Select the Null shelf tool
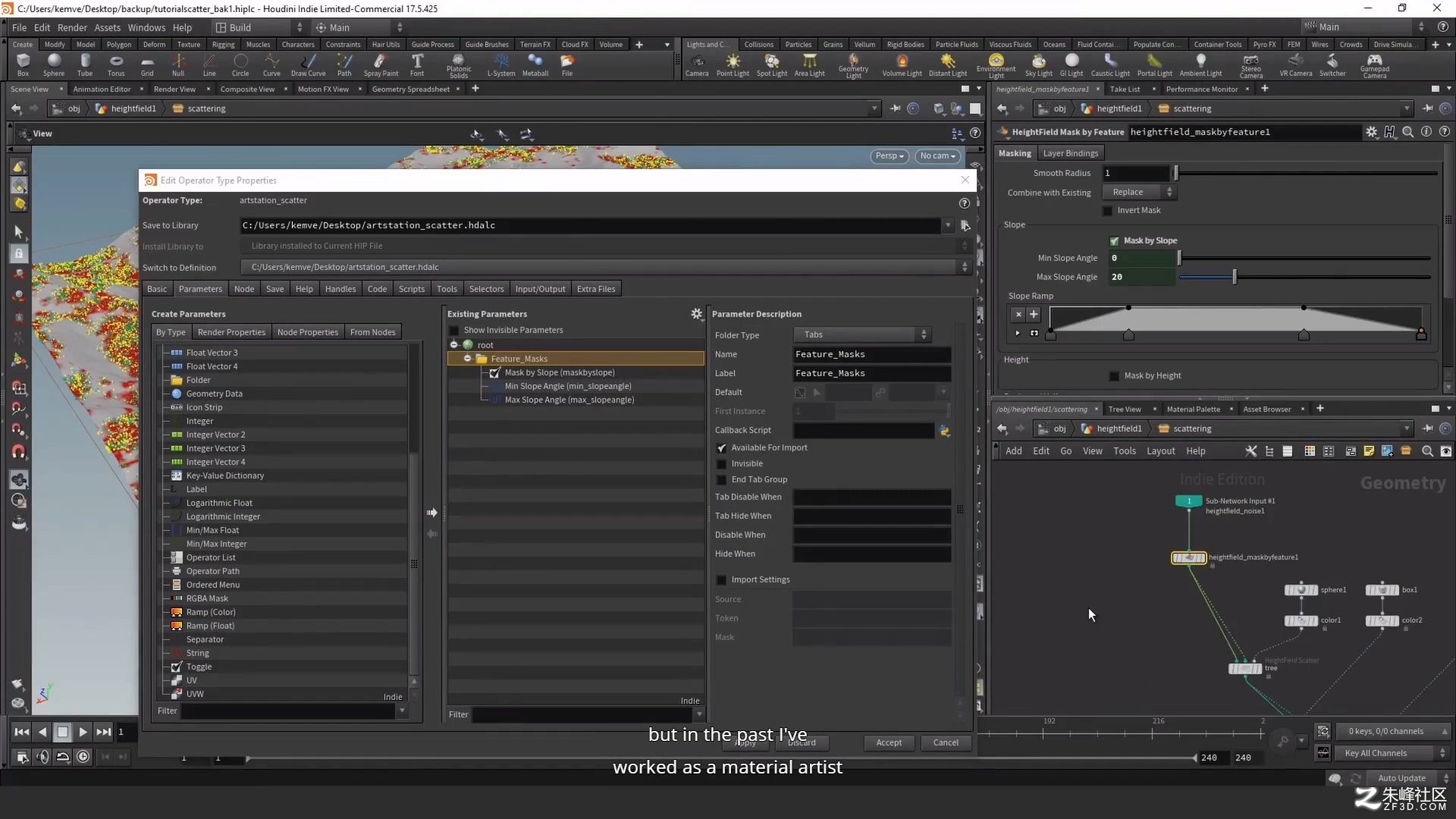The width and height of the screenshot is (1456, 819). click(178, 64)
